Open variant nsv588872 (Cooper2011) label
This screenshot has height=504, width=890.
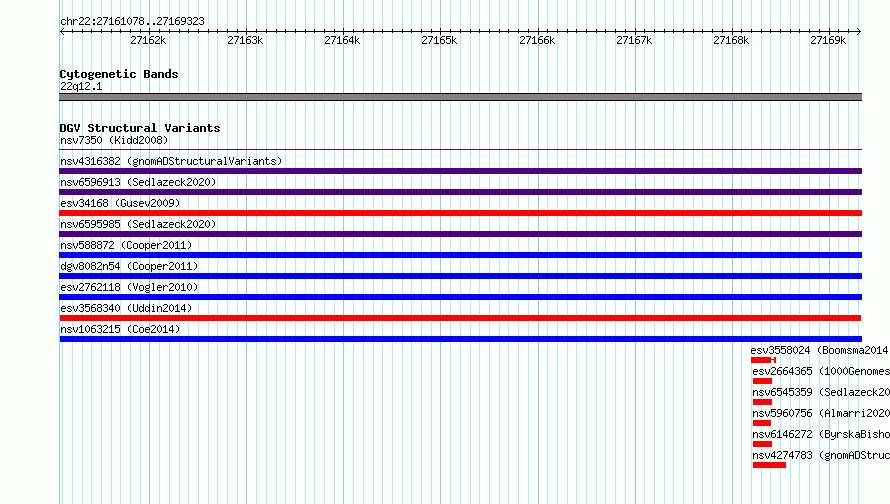[126, 245]
